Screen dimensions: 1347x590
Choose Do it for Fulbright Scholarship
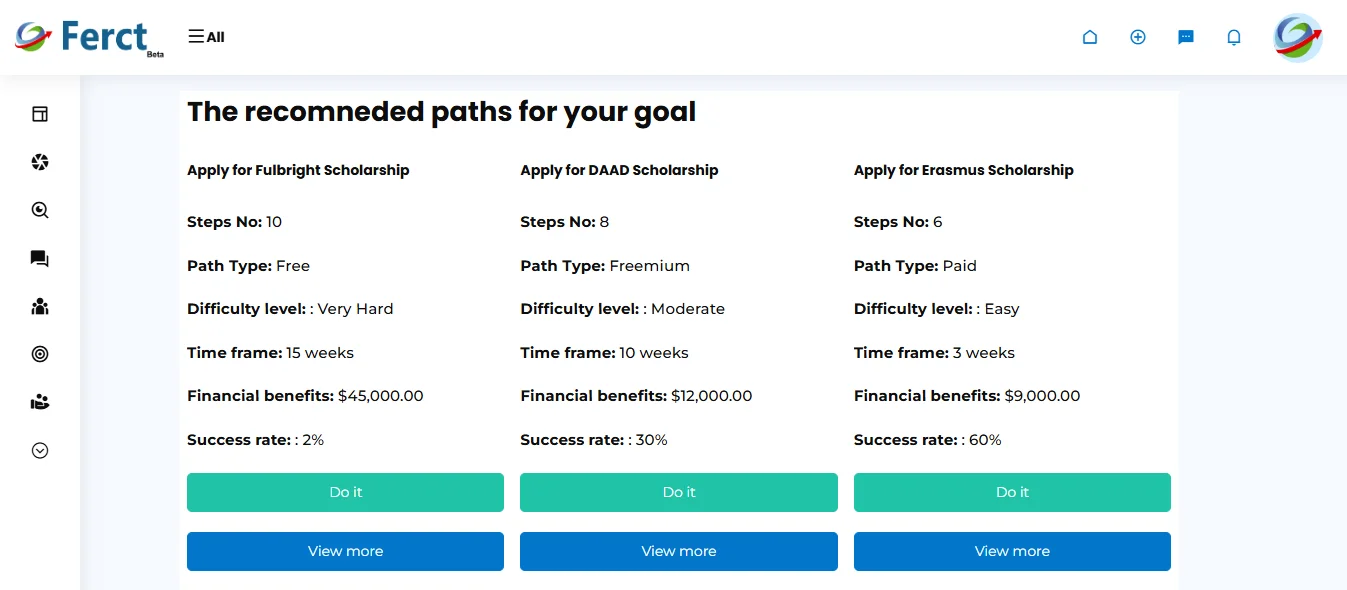pos(345,492)
